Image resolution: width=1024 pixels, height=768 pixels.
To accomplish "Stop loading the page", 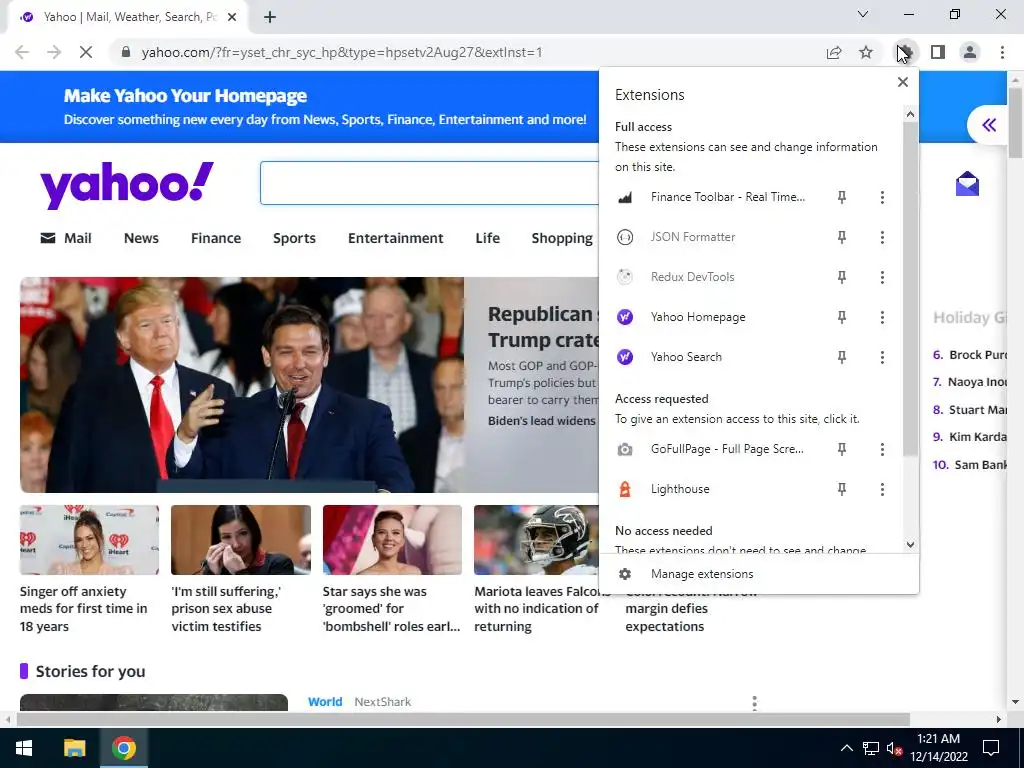I will pyautogui.click(x=86, y=52).
